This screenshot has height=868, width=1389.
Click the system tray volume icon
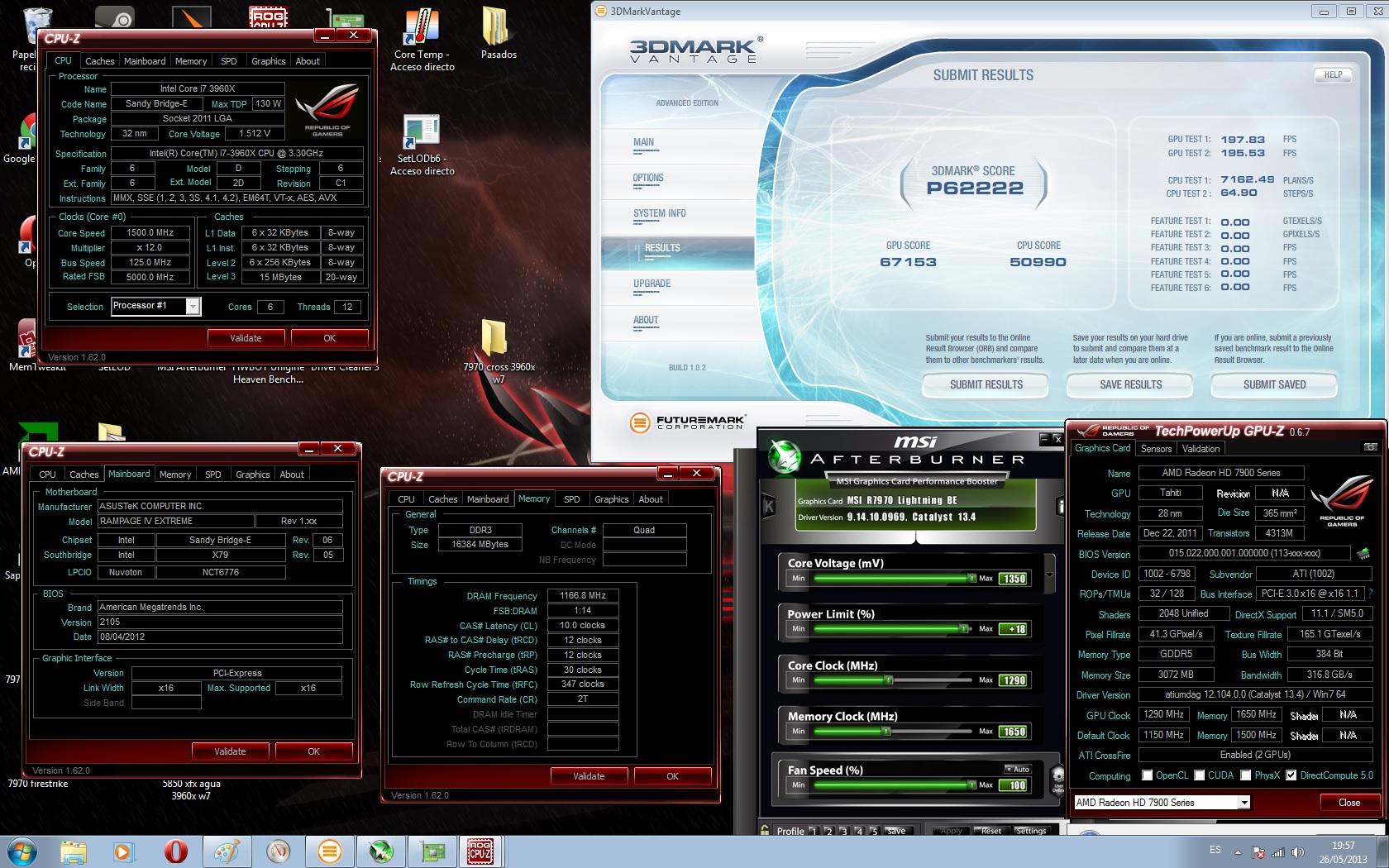coord(1296,852)
